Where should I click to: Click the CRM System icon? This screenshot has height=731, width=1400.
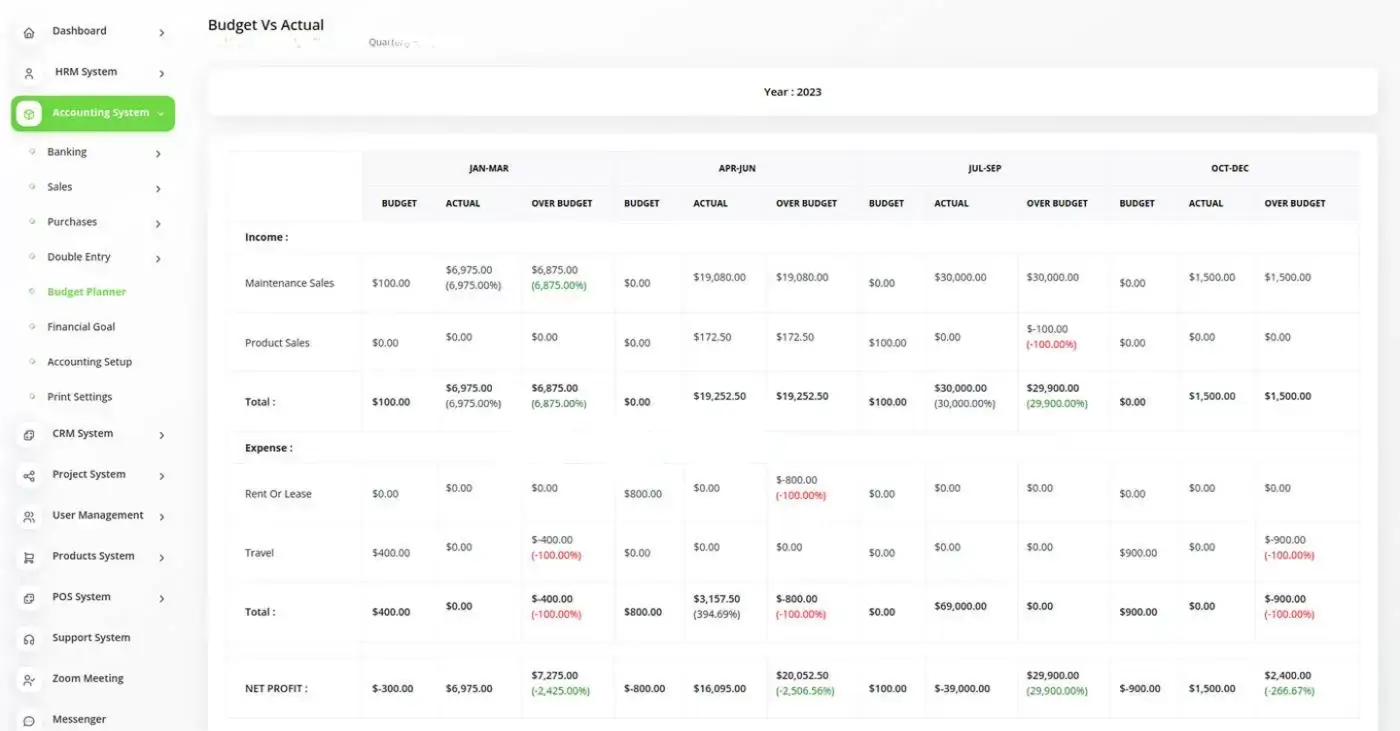29,435
